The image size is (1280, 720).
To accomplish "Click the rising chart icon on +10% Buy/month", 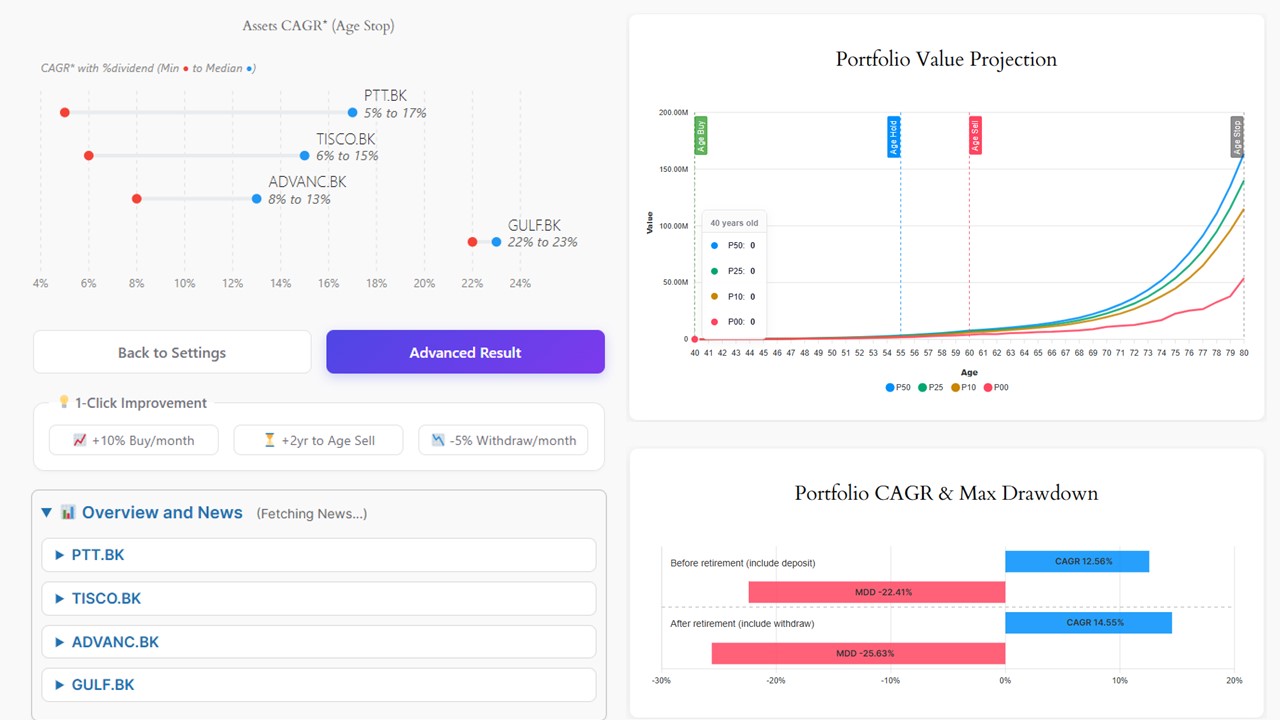I will click(80, 440).
